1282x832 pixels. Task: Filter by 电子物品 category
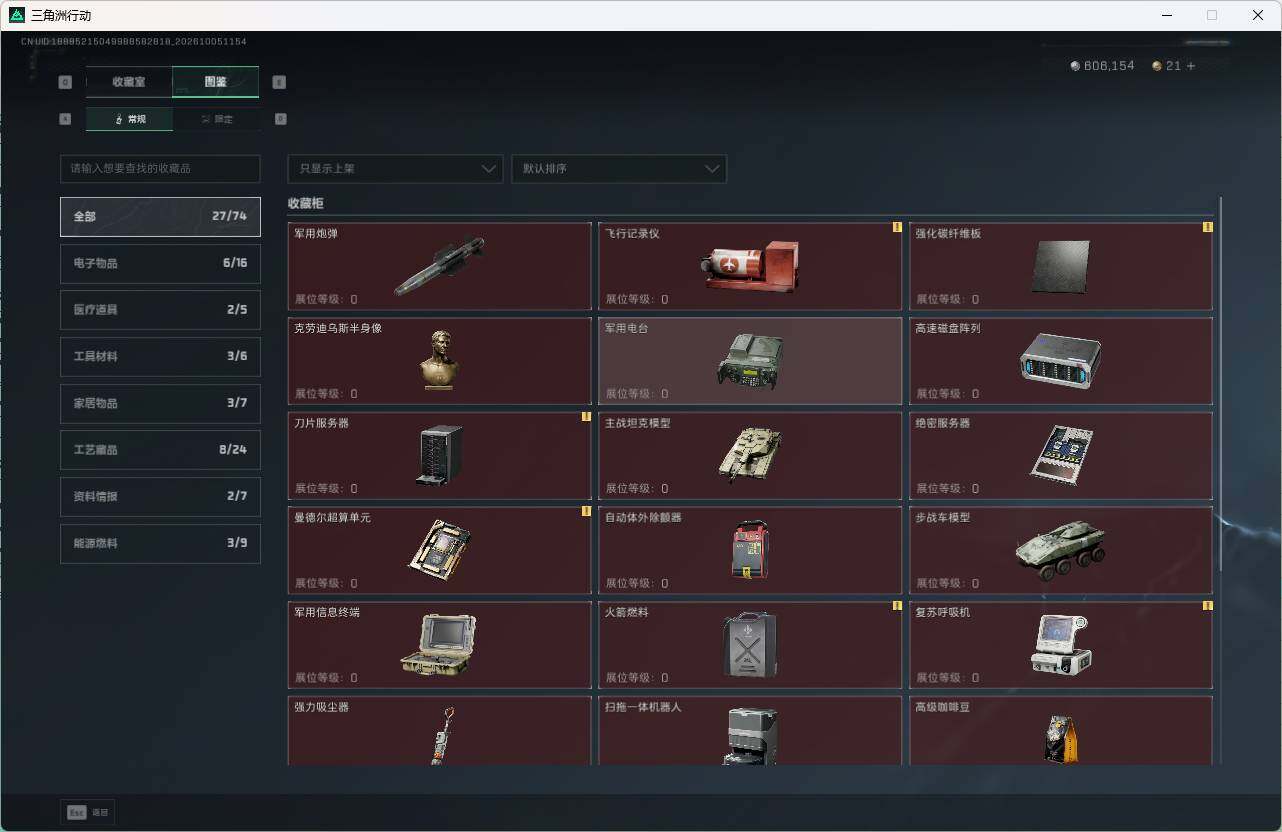160,263
